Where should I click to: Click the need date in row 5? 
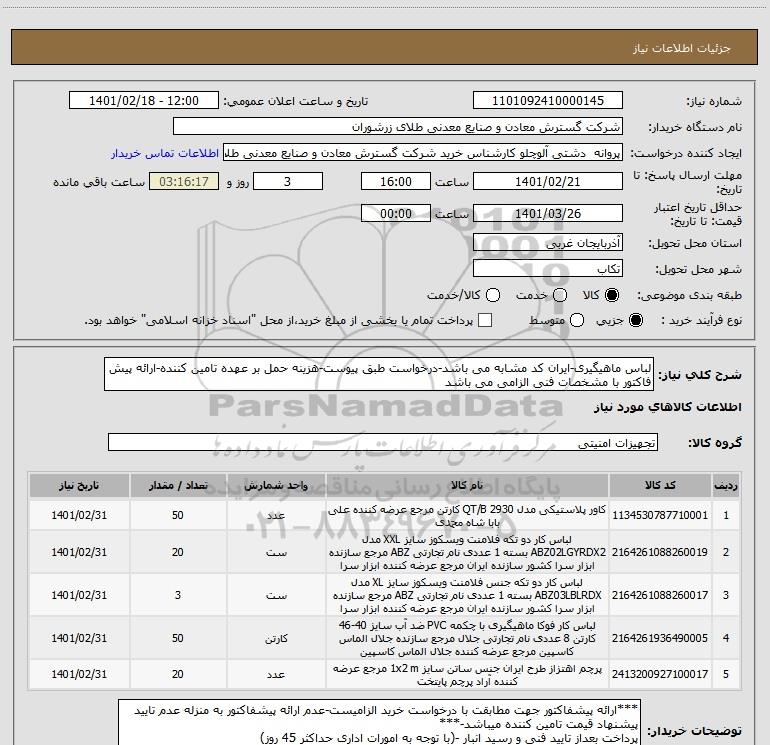pos(79,674)
